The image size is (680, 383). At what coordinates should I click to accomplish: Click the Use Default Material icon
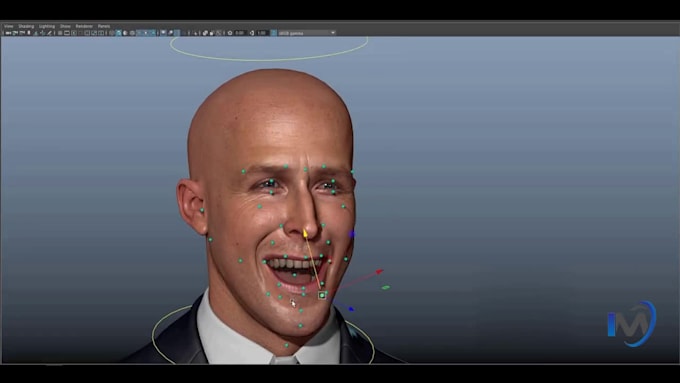coord(125,33)
